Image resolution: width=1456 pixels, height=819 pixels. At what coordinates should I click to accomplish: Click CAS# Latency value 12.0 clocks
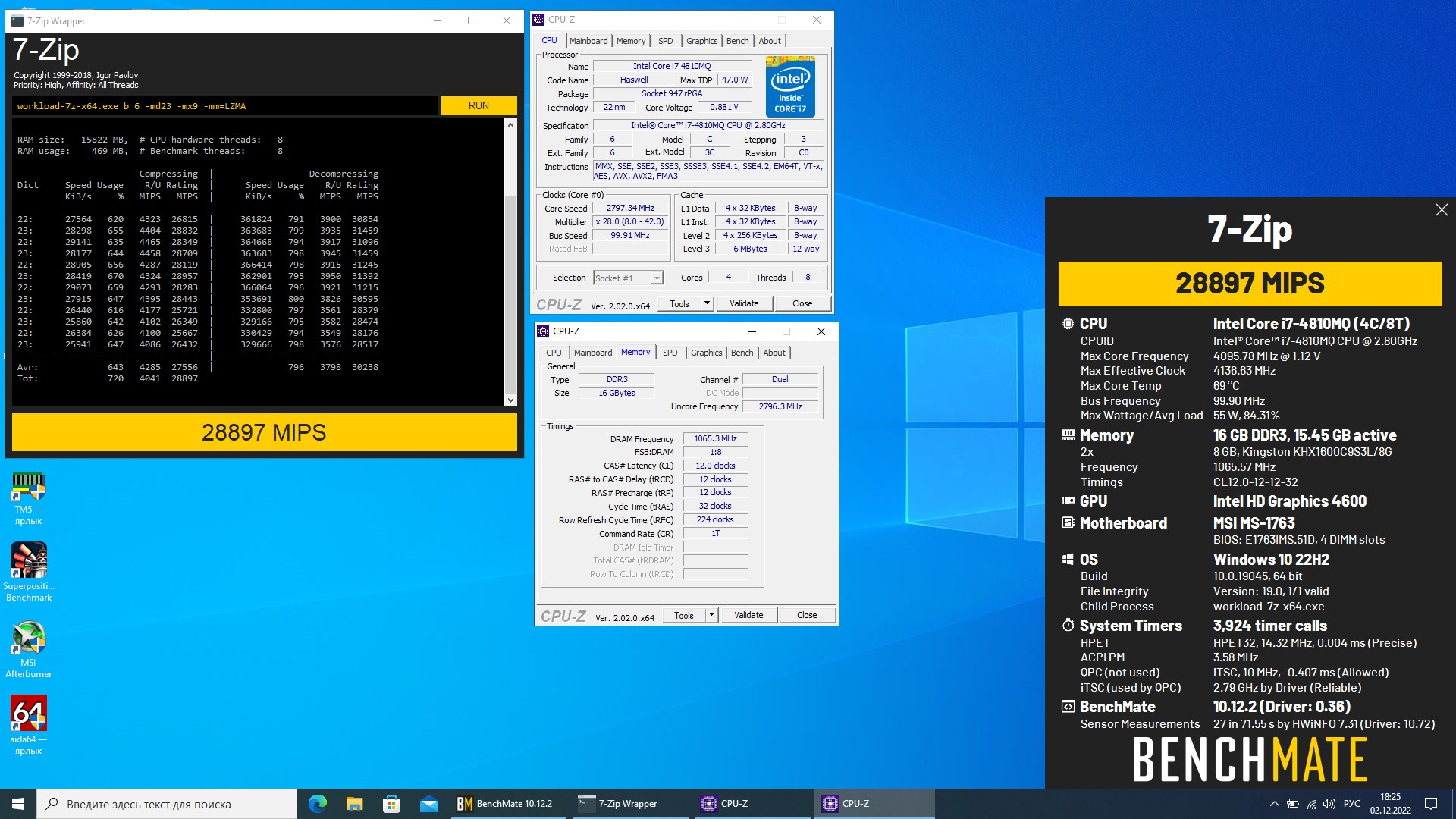715,466
